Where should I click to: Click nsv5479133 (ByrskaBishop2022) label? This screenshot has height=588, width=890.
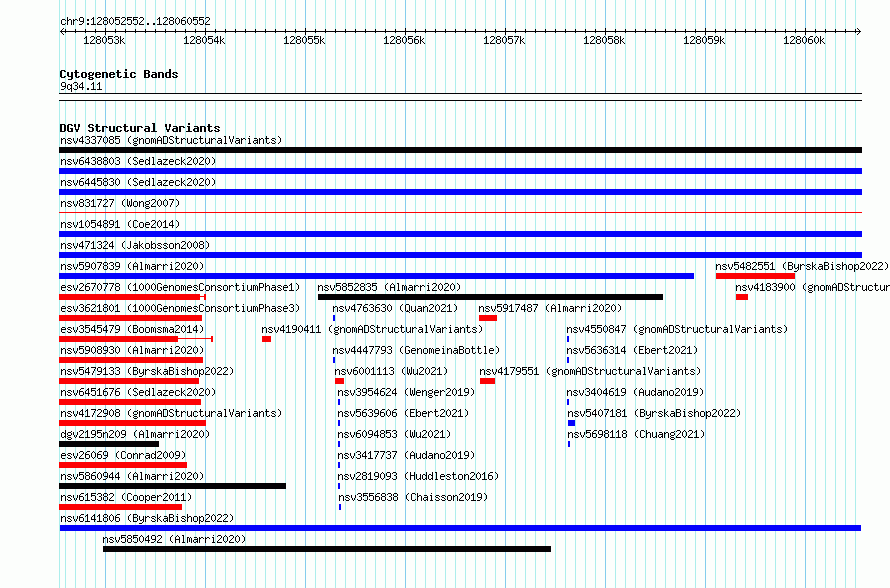pyautogui.click(x=147, y=371)
